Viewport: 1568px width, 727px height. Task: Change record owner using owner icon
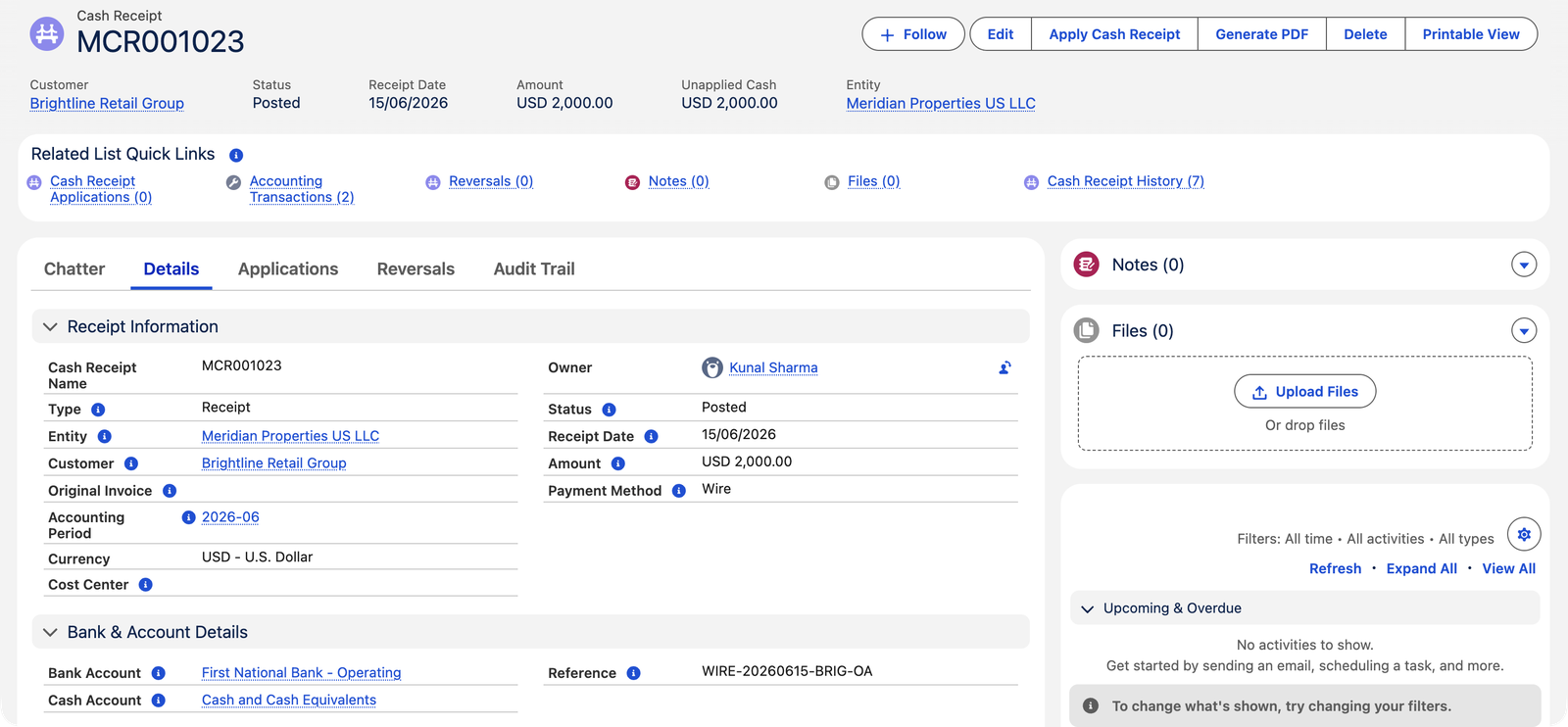pos(1004,368)
